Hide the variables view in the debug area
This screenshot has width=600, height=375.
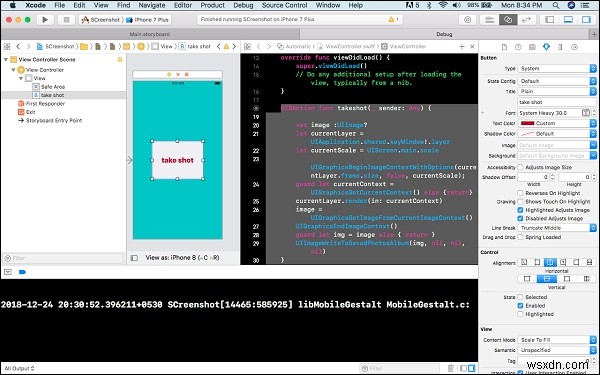point(463,368)
